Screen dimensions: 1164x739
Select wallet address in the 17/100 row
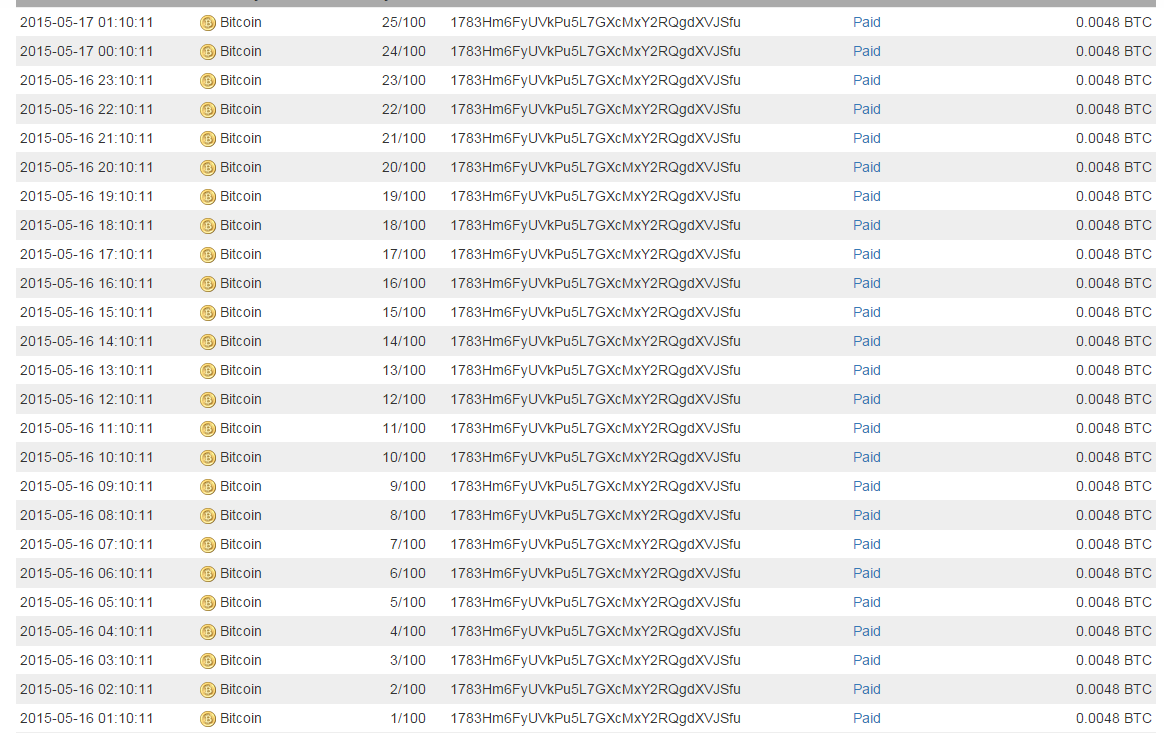coord(595,254)
